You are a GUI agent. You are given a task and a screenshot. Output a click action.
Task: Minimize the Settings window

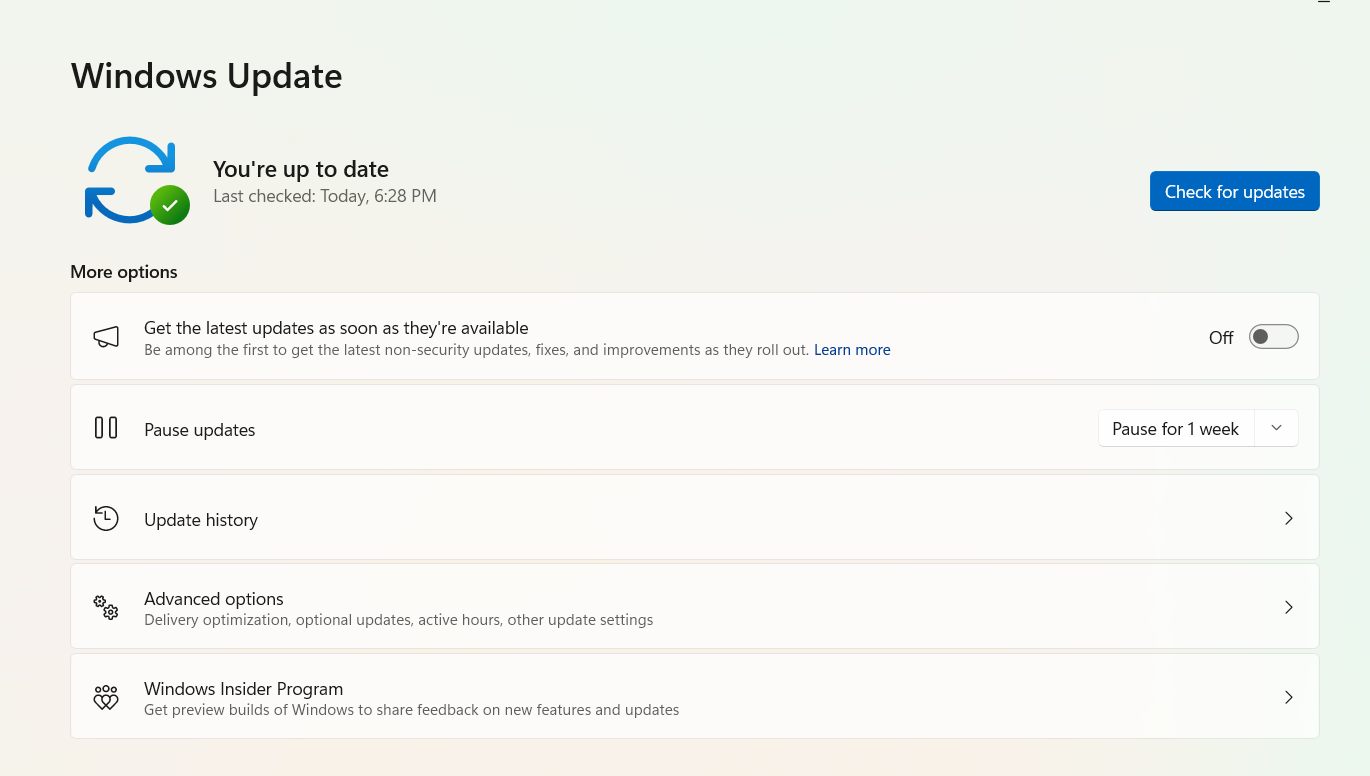click(x=1324, y=3)
